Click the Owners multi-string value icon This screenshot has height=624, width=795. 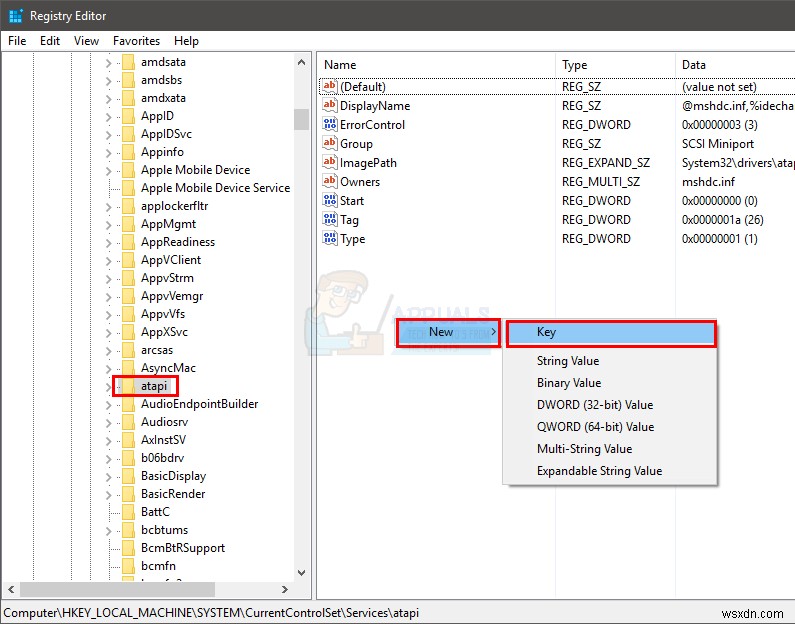coord(330,181)
